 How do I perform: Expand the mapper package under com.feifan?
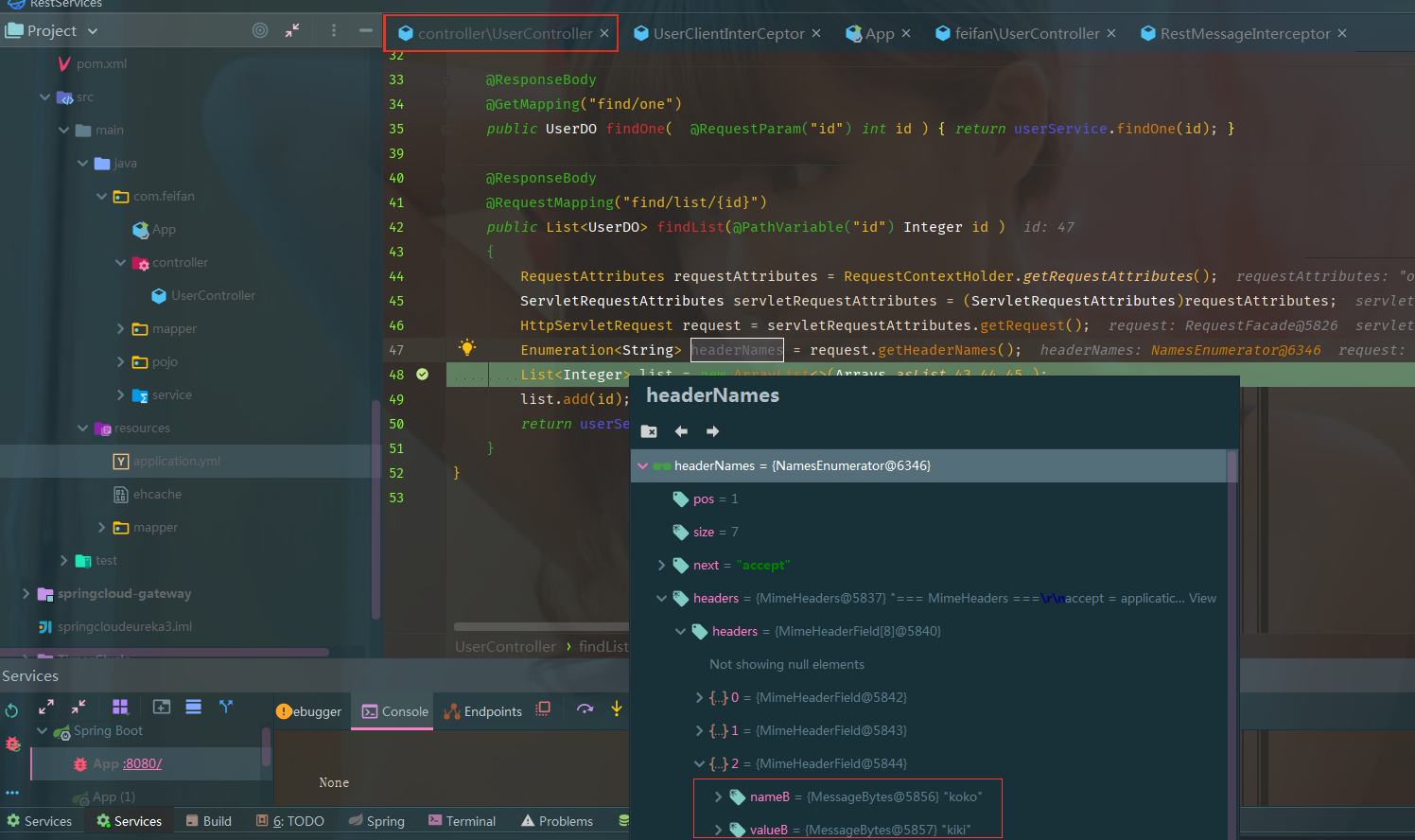pyautogui.click(x=120, y=328)
